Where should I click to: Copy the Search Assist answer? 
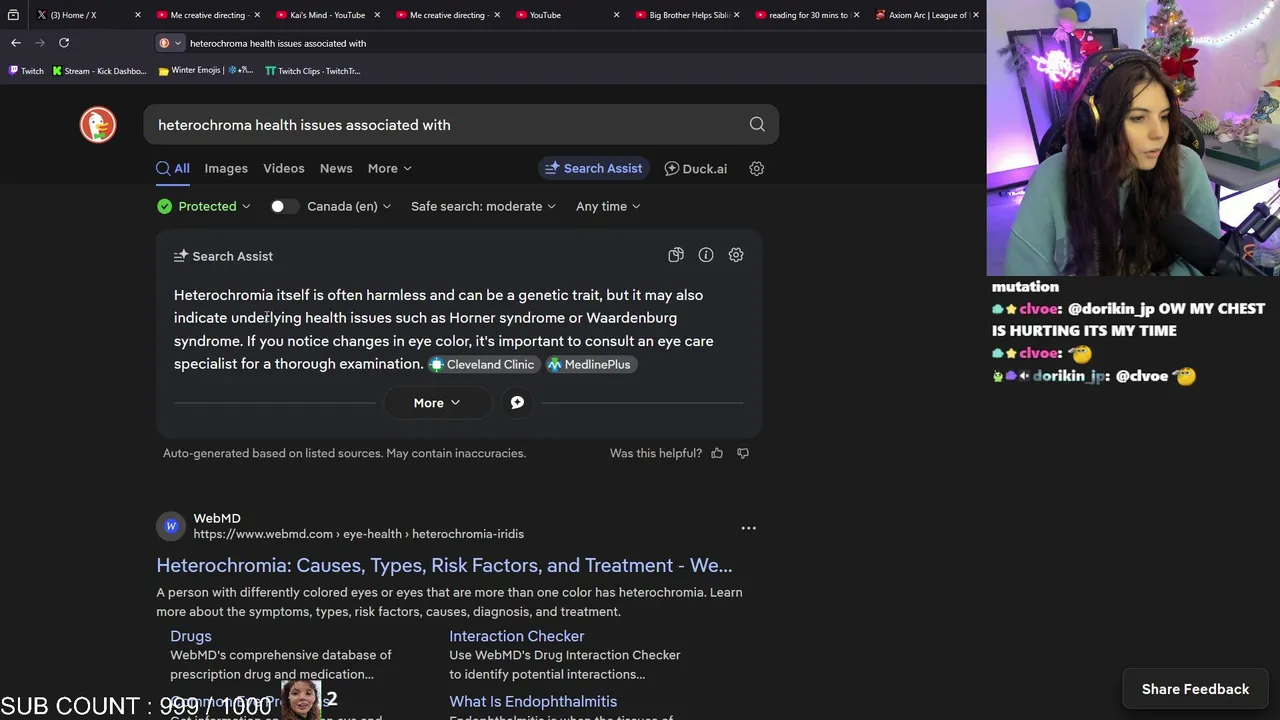(676, 256)
